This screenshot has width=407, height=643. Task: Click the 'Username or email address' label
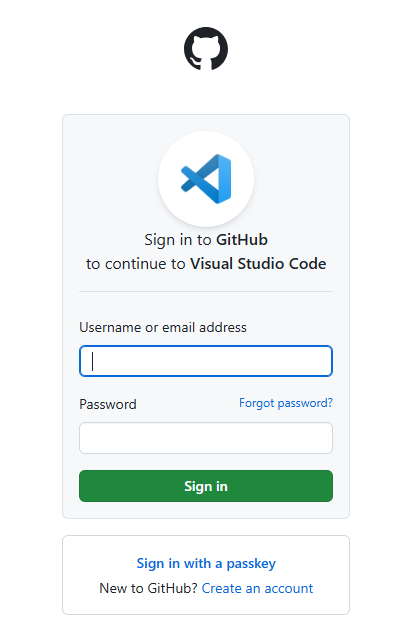click(x=163, y=327)
